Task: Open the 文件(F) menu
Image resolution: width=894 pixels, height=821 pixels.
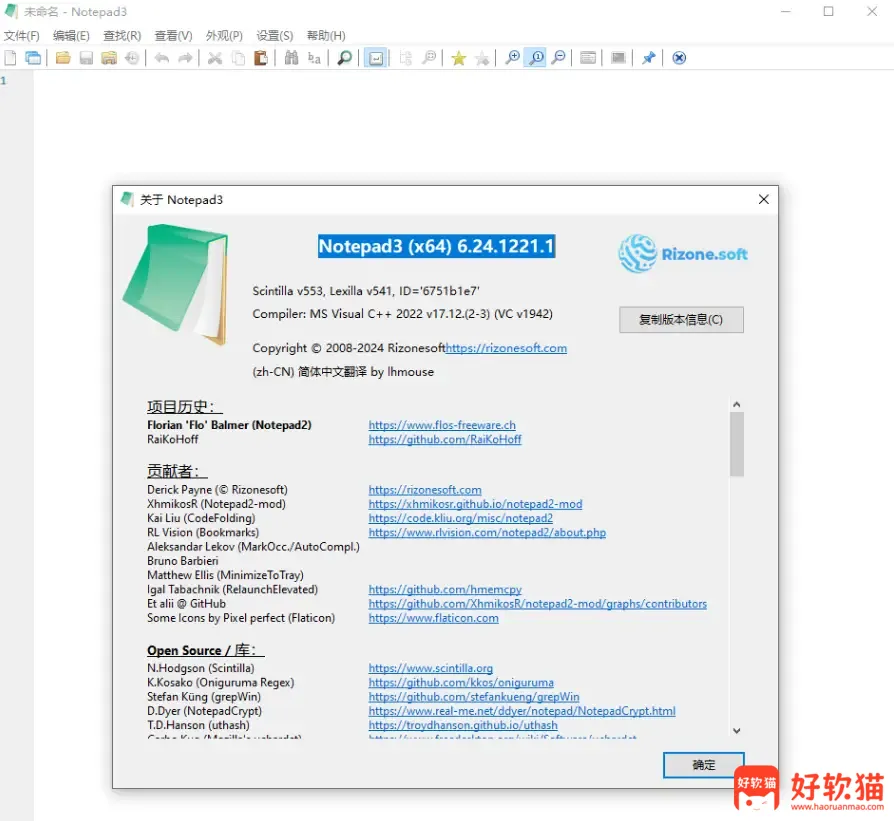Action: [21, 35]
